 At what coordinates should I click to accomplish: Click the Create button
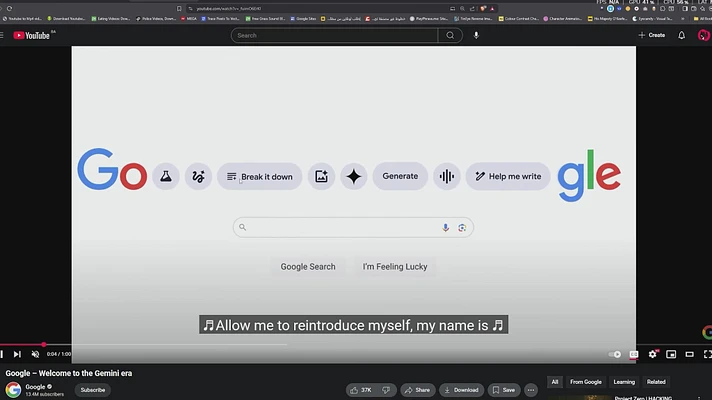click(x=652, y=35)
